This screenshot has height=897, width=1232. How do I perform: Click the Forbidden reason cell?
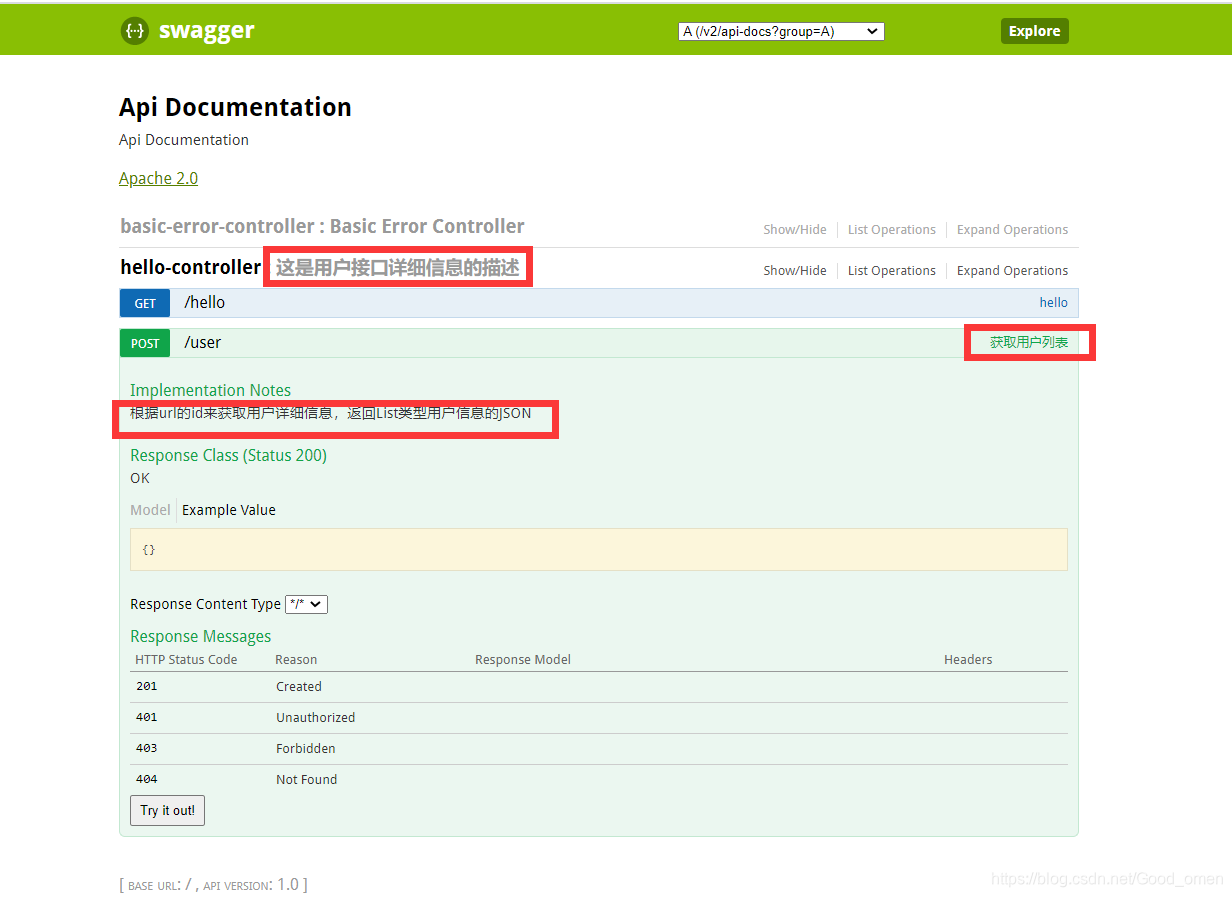306,748
